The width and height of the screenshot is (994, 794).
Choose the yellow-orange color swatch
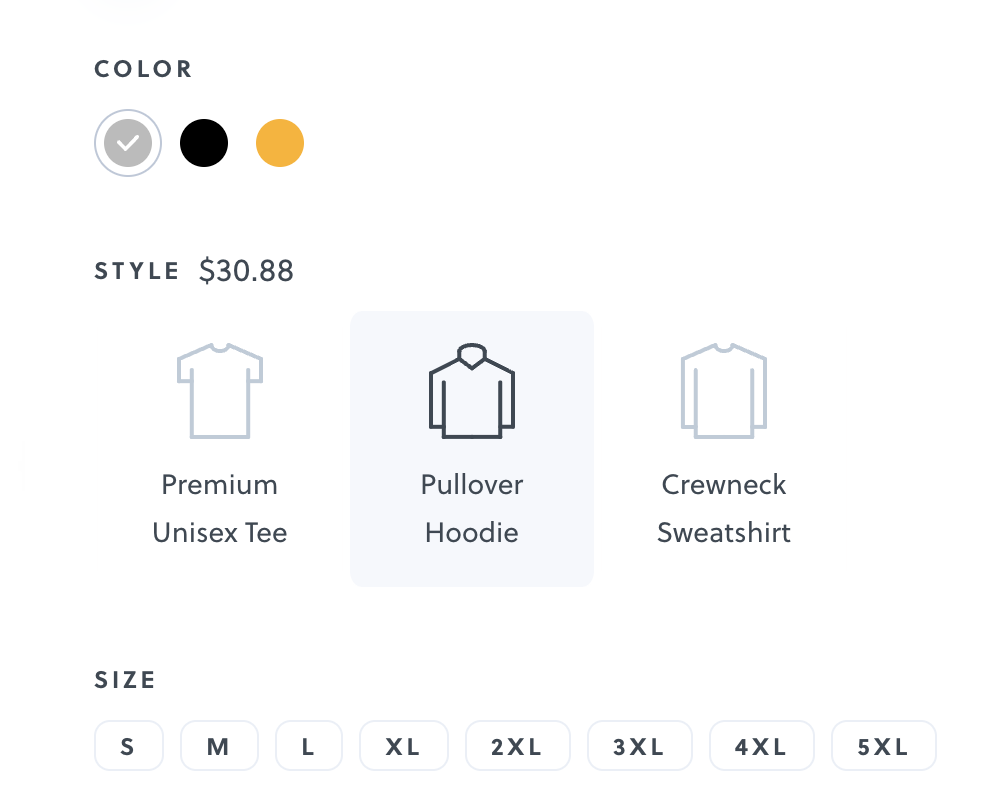pos(280,143)
